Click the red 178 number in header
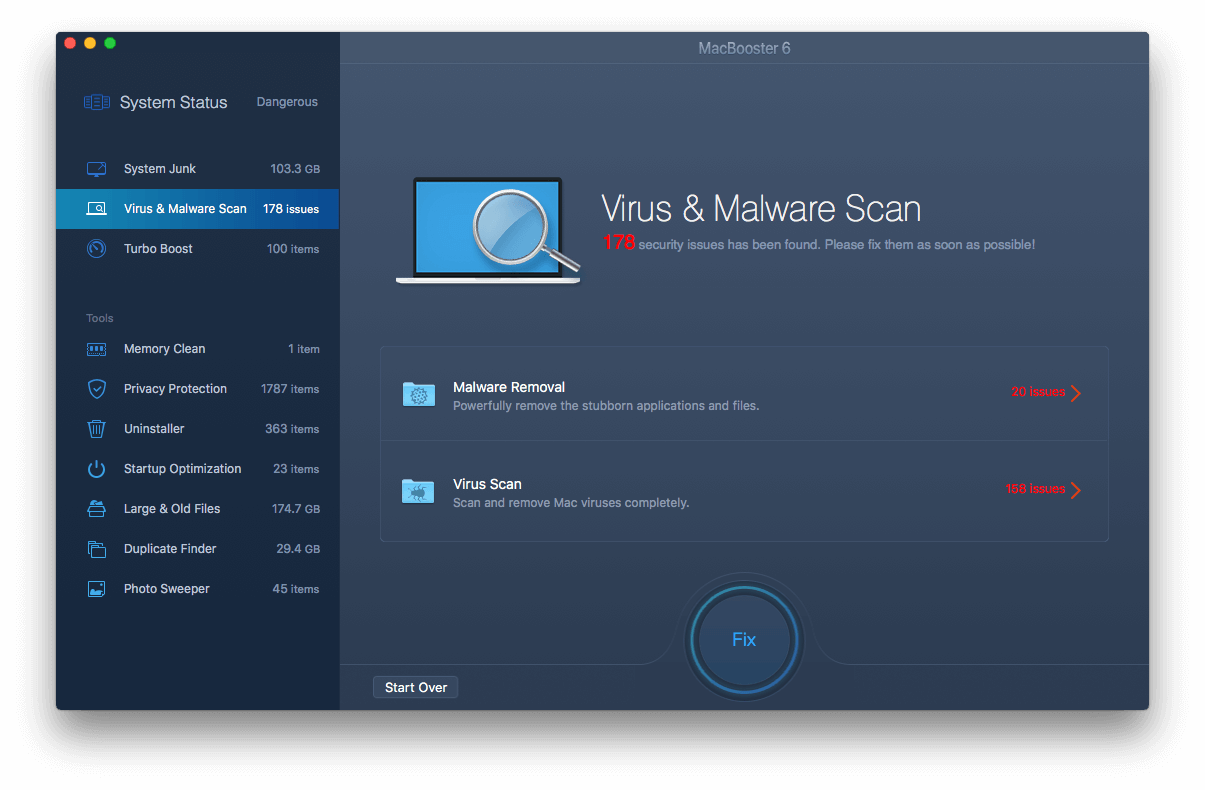Viewport: 1205px width, 790px height. 619,243
